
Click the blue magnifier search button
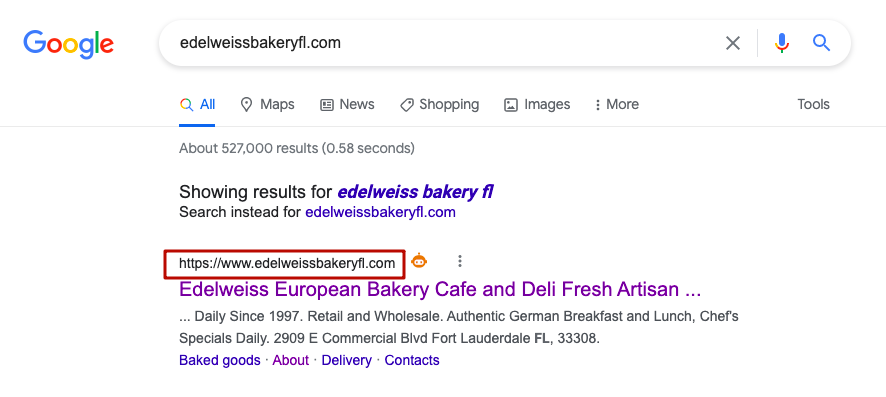(821, 43)
